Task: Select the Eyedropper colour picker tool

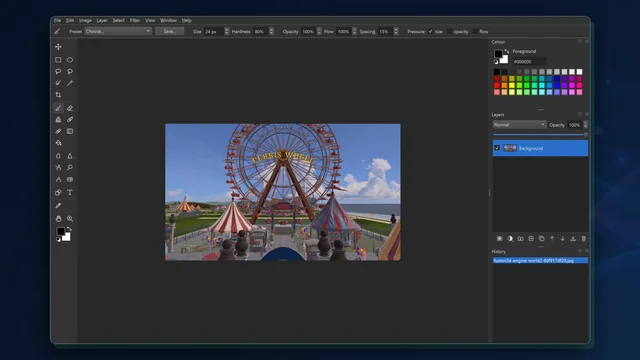Action: [x=58, y=205]
